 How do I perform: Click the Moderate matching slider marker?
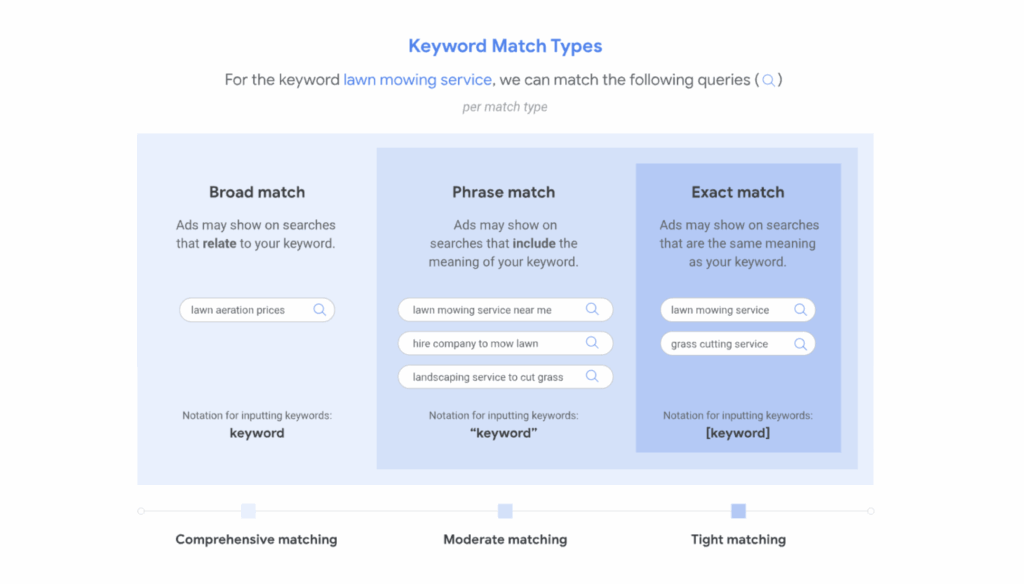tap(505, 511)
